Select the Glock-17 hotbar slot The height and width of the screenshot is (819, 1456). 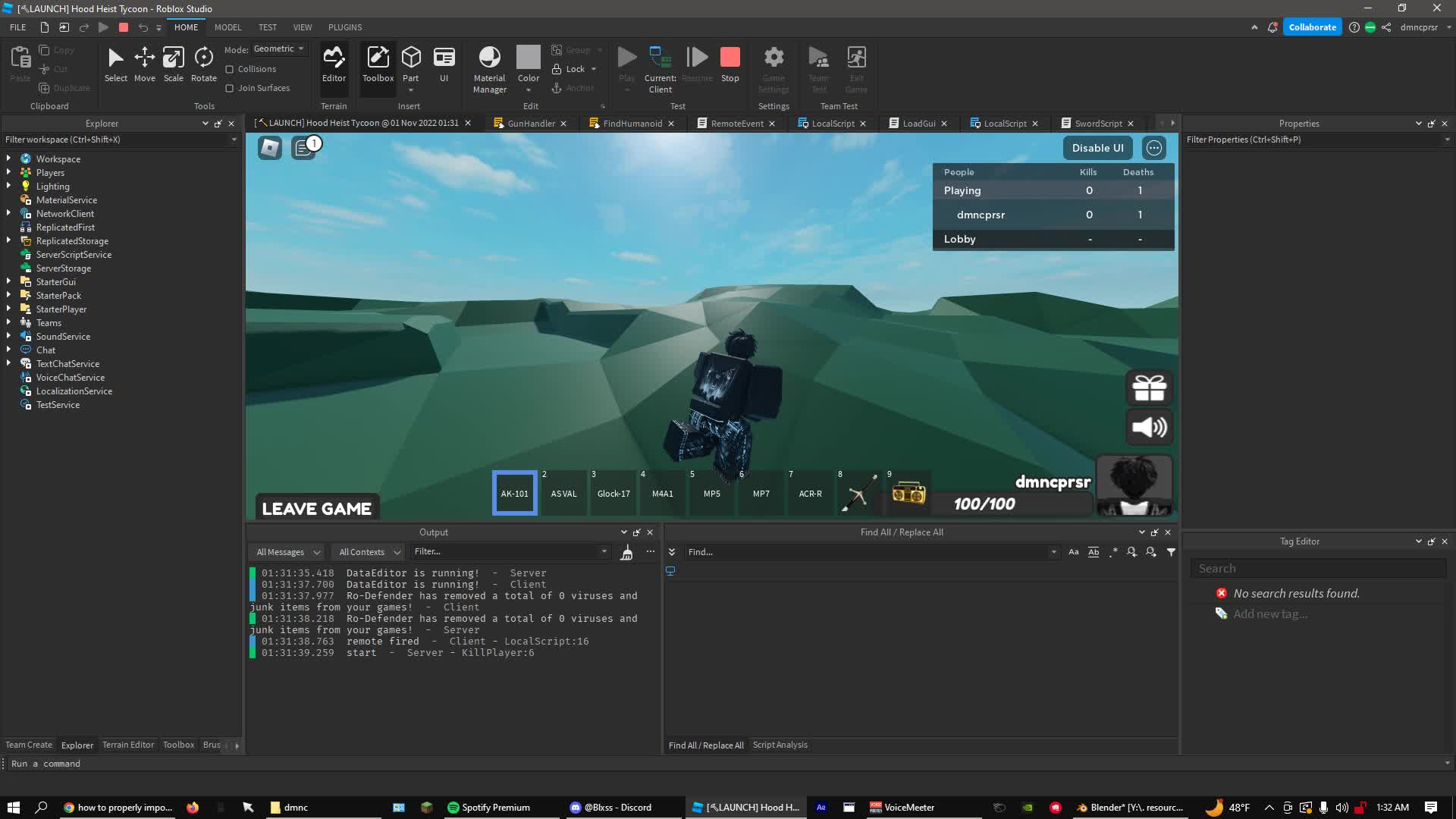pyautogui.click(x=613, y=493)
